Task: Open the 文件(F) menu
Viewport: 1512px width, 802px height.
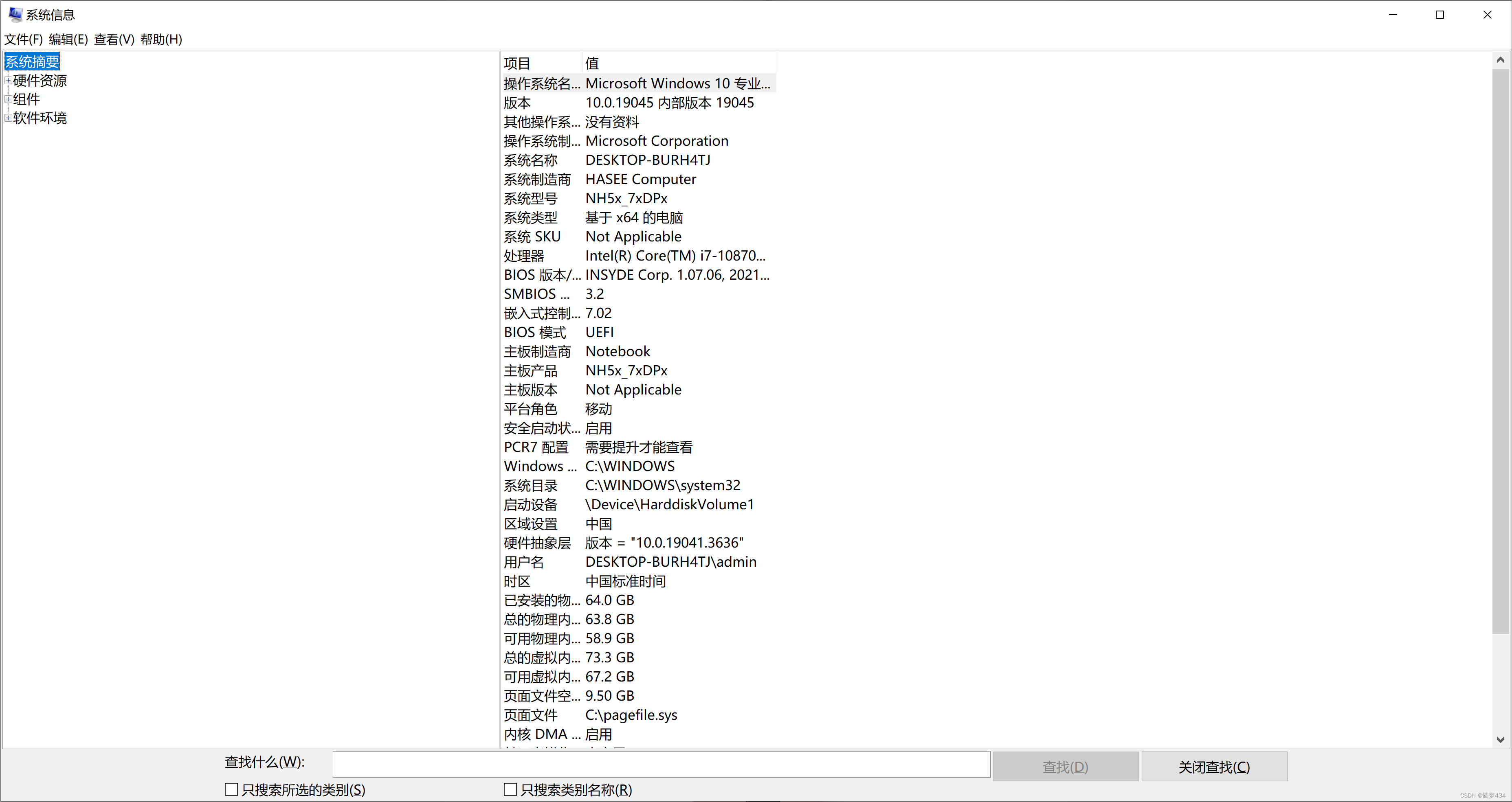Action: click(24, 39)
